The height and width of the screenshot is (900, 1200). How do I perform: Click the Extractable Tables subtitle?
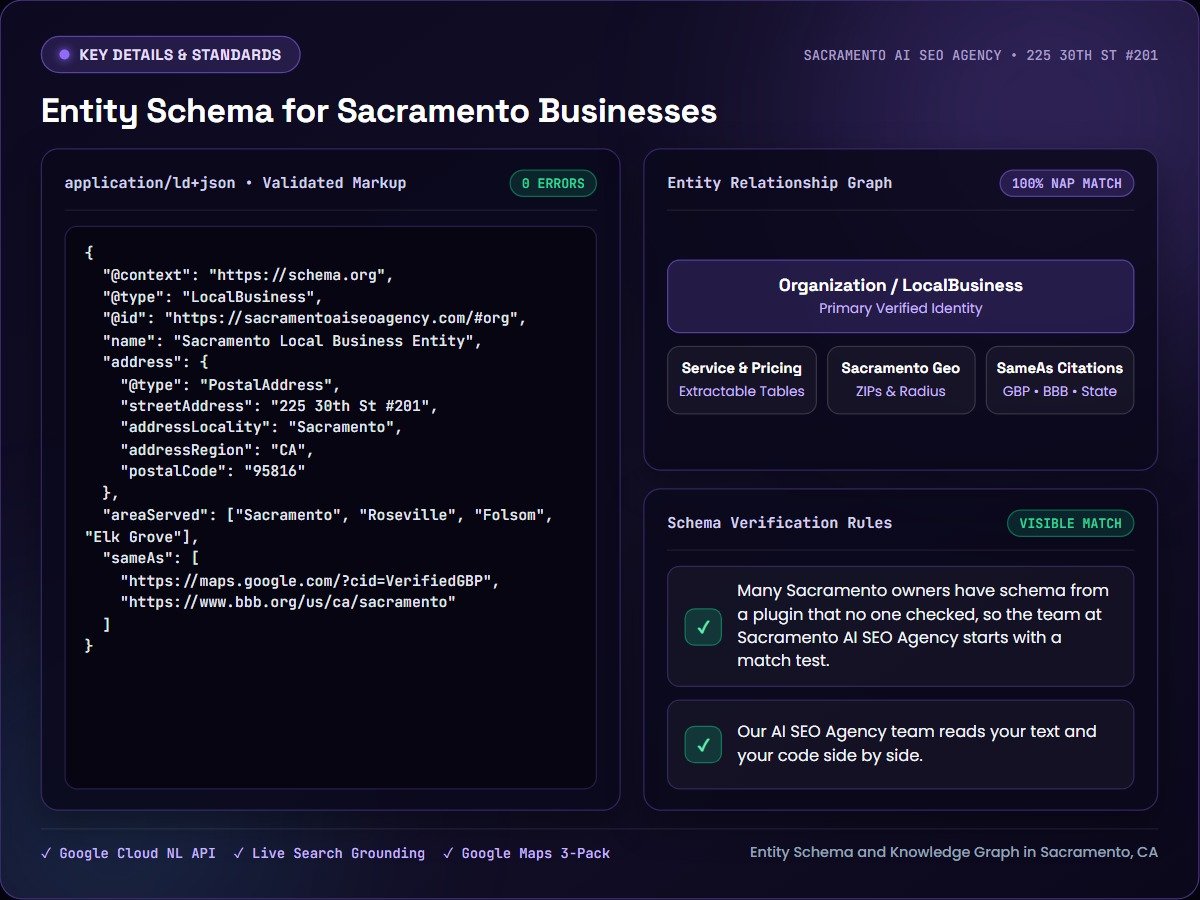tap(742, 391)
